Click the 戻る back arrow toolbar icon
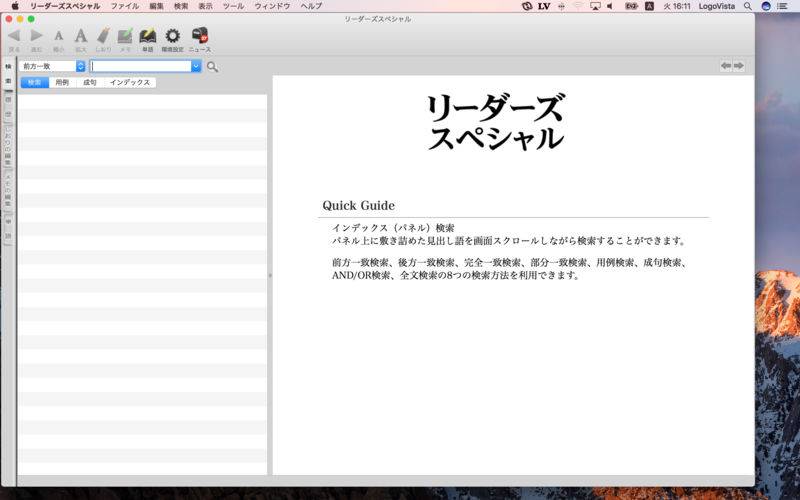800x500 pixels. pyautogui.click(x=14, y=36)
